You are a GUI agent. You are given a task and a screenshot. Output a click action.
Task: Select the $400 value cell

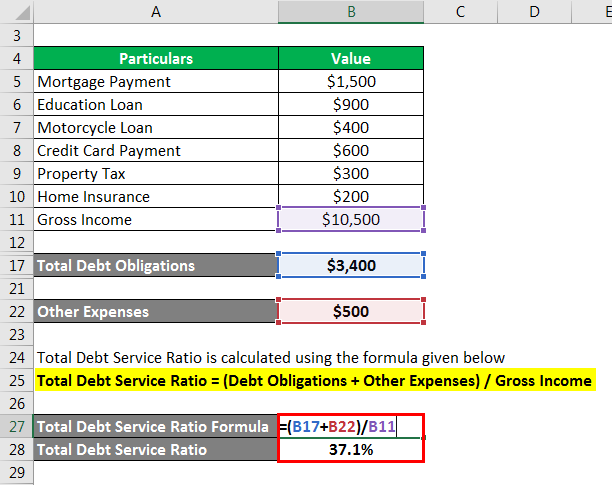pyautogui.click(x=351, y=128)
